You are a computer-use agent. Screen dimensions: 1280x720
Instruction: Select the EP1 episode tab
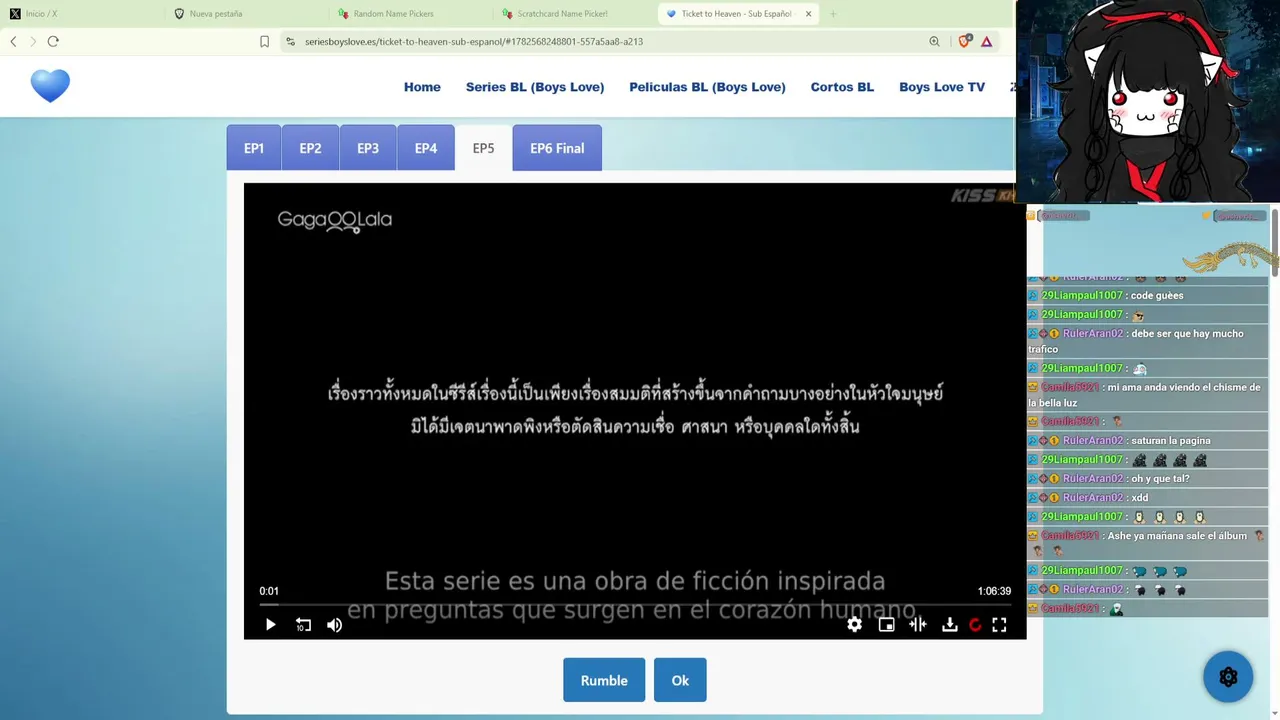coord(254,148)
